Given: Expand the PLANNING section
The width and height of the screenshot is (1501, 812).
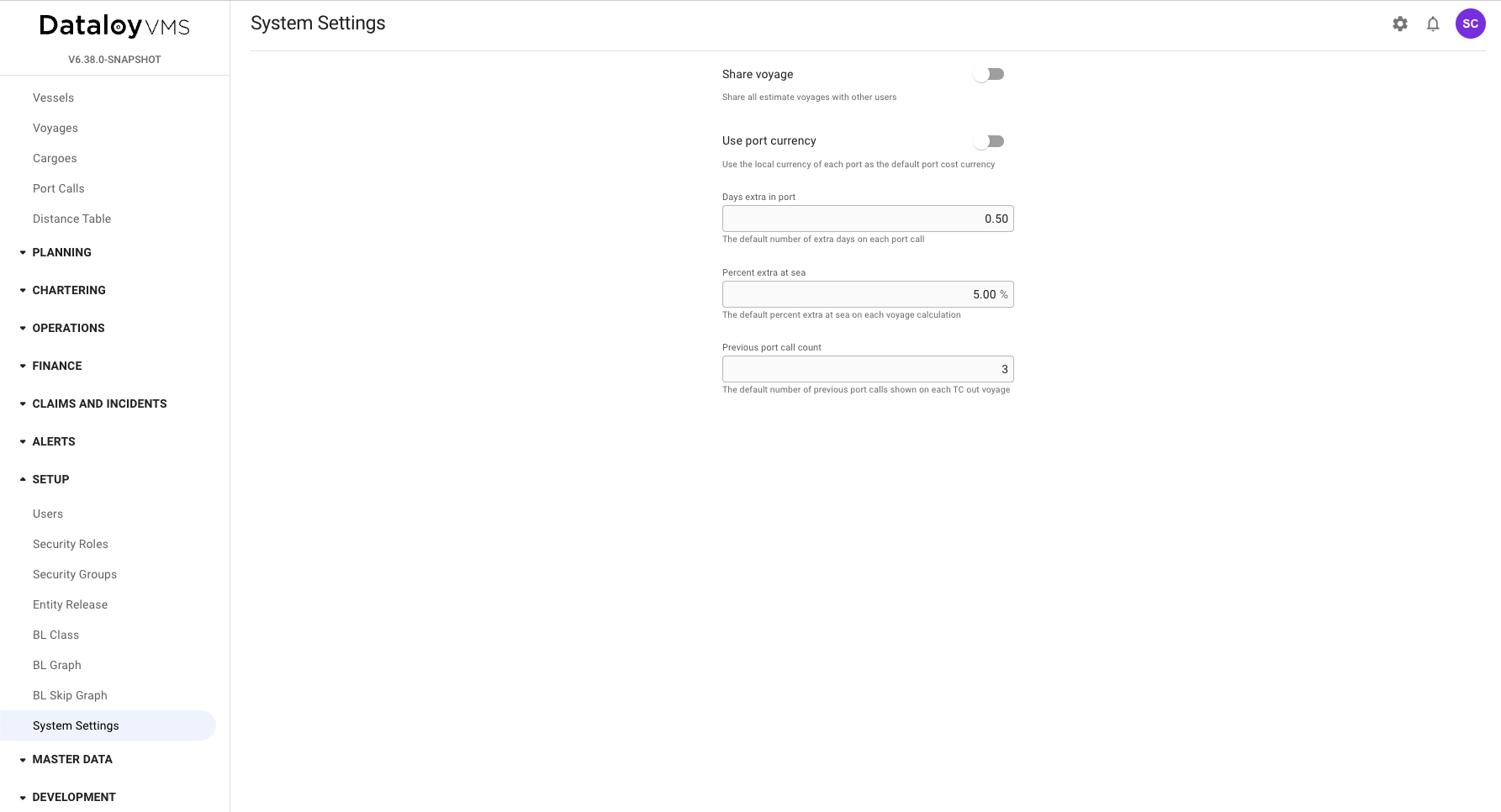Looking at the screenshot, I should 61,252.
